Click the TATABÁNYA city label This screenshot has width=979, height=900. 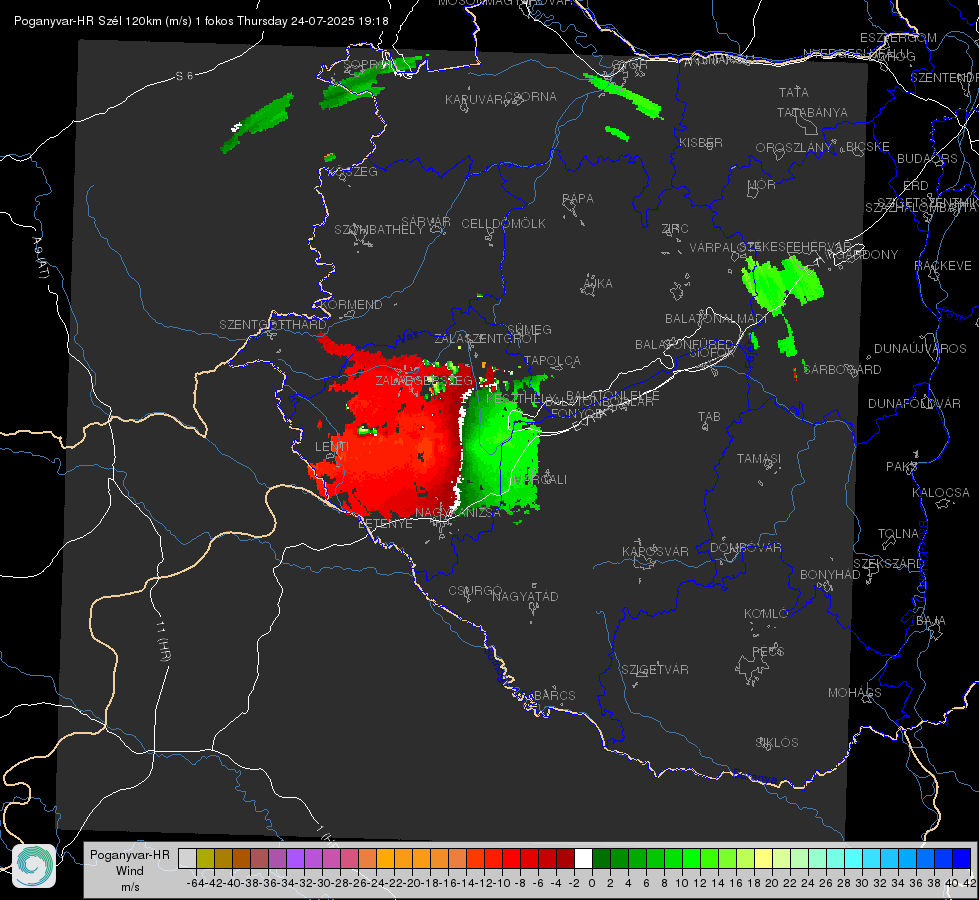pyautogui.click(x=812, y=112)
